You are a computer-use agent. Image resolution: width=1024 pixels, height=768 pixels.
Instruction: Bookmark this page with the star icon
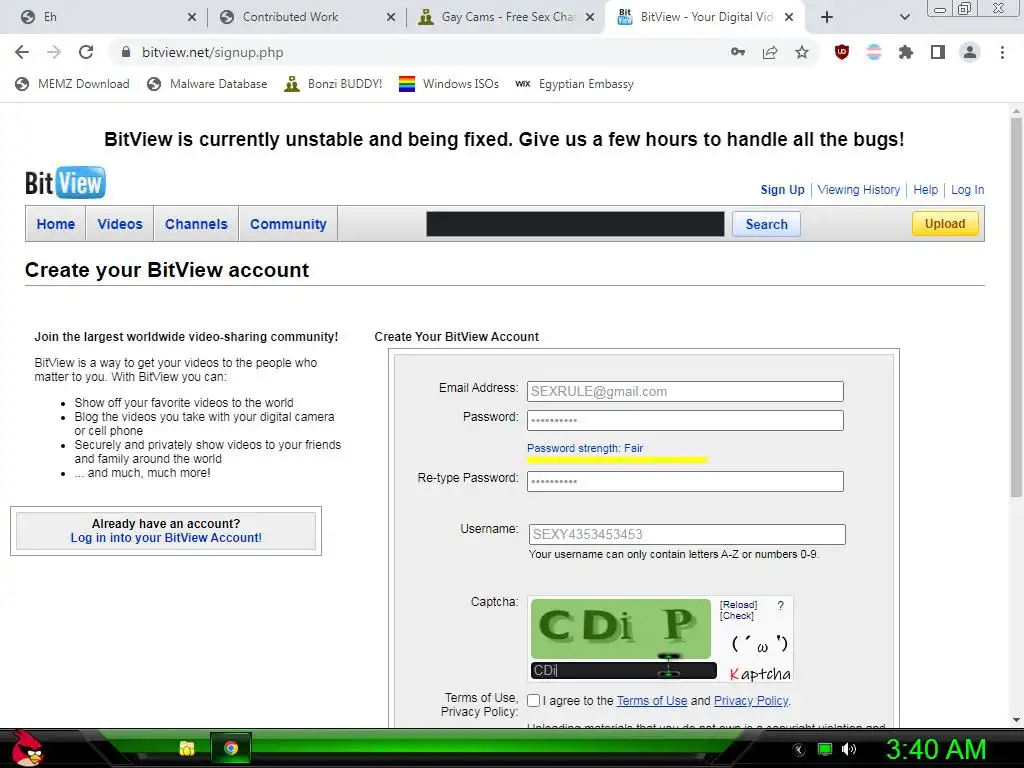(x=802, y=52)
